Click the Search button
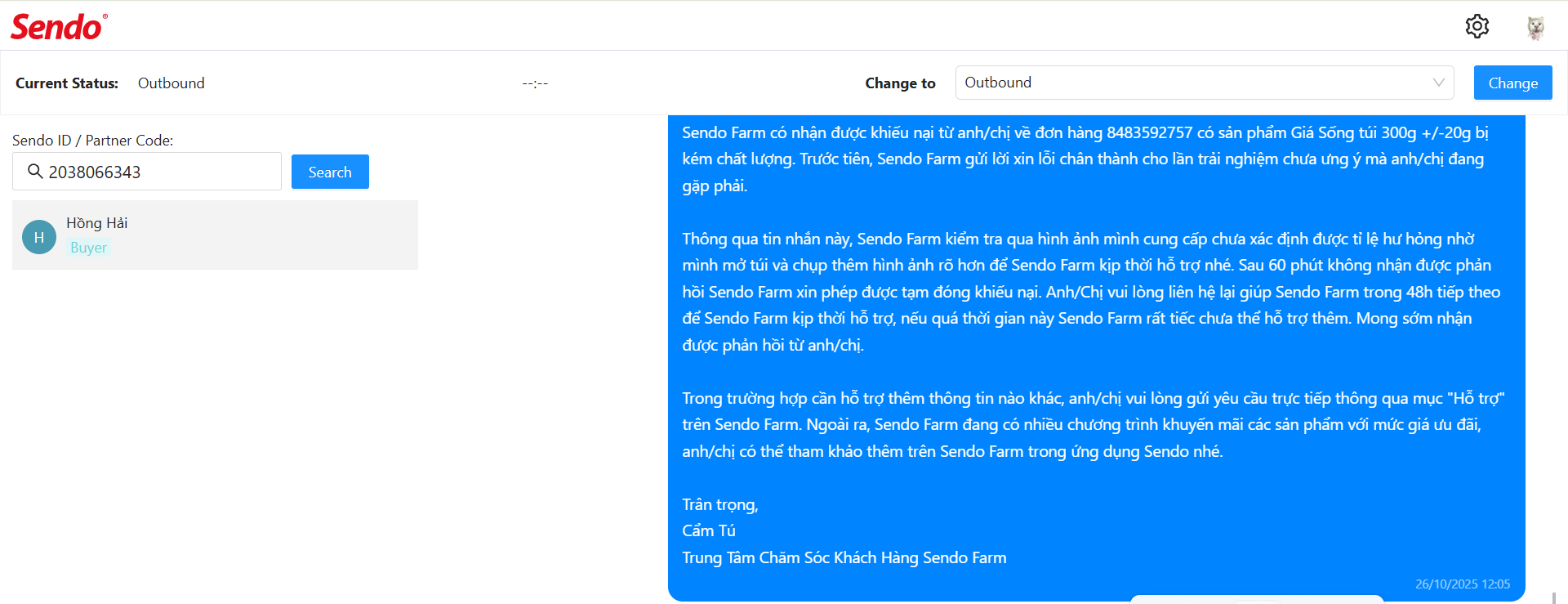Image resolution: width=1568 pixels, height=604 pixels. coord(330,172)
